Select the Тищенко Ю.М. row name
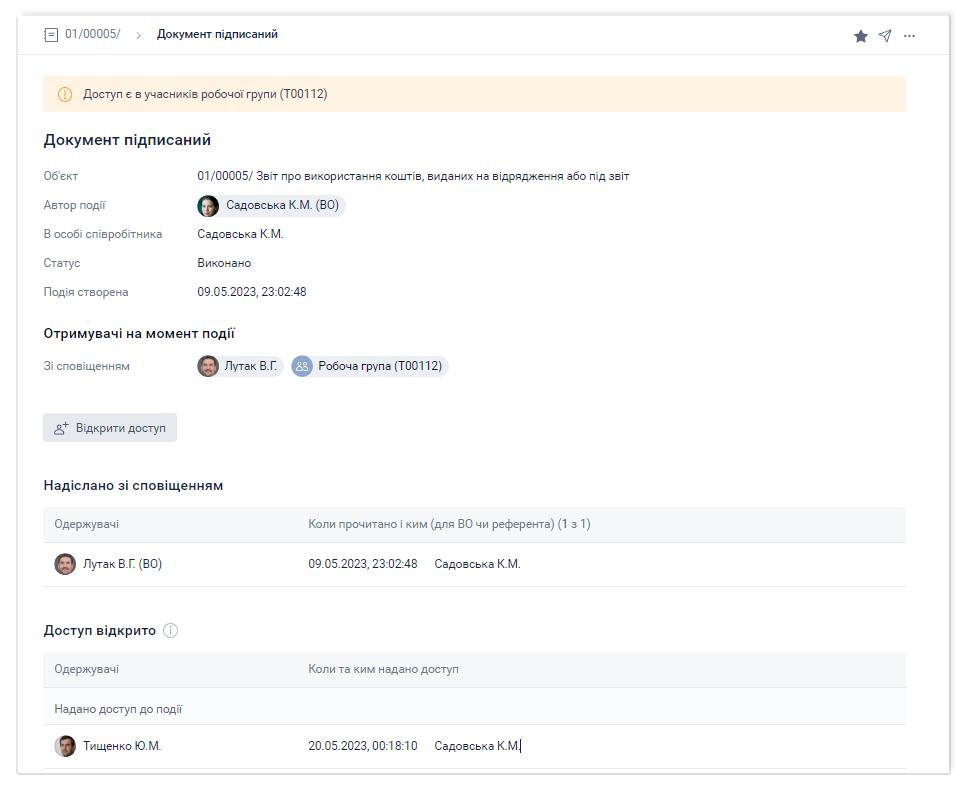Screen dimensions: 969x795 tap(122, 746)
